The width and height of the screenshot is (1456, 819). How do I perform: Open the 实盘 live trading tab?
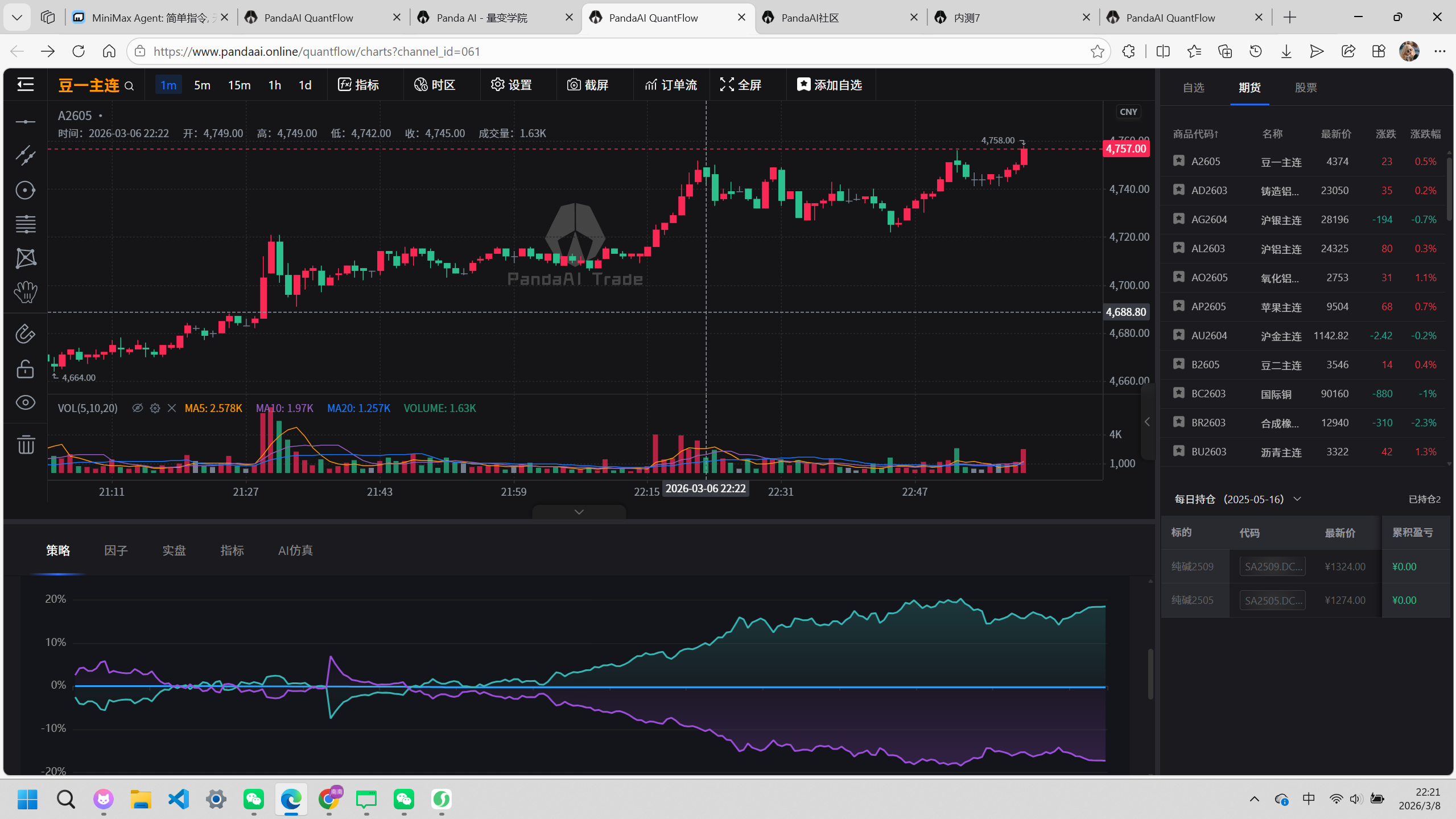click(x=174, y=550)
